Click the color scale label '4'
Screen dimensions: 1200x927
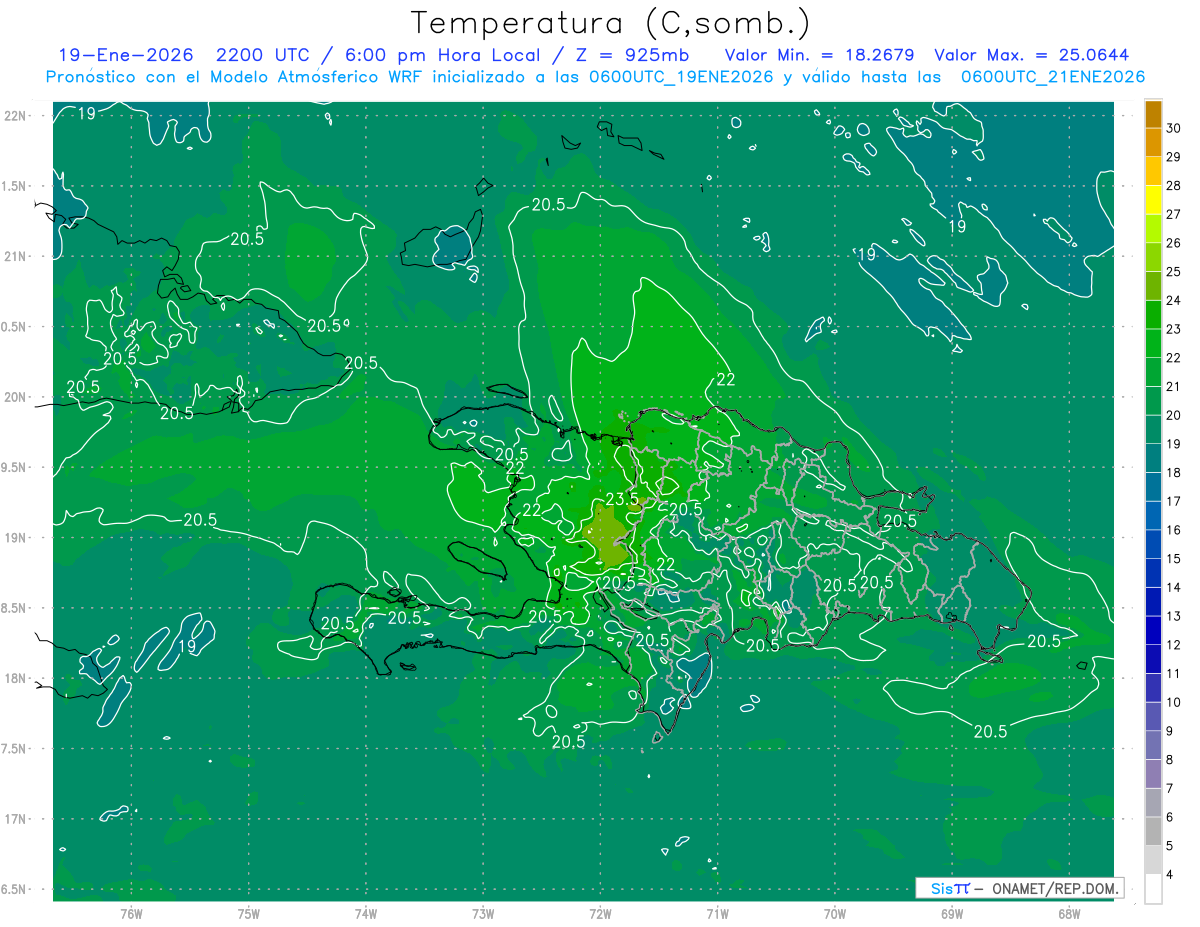point(1172,874)
